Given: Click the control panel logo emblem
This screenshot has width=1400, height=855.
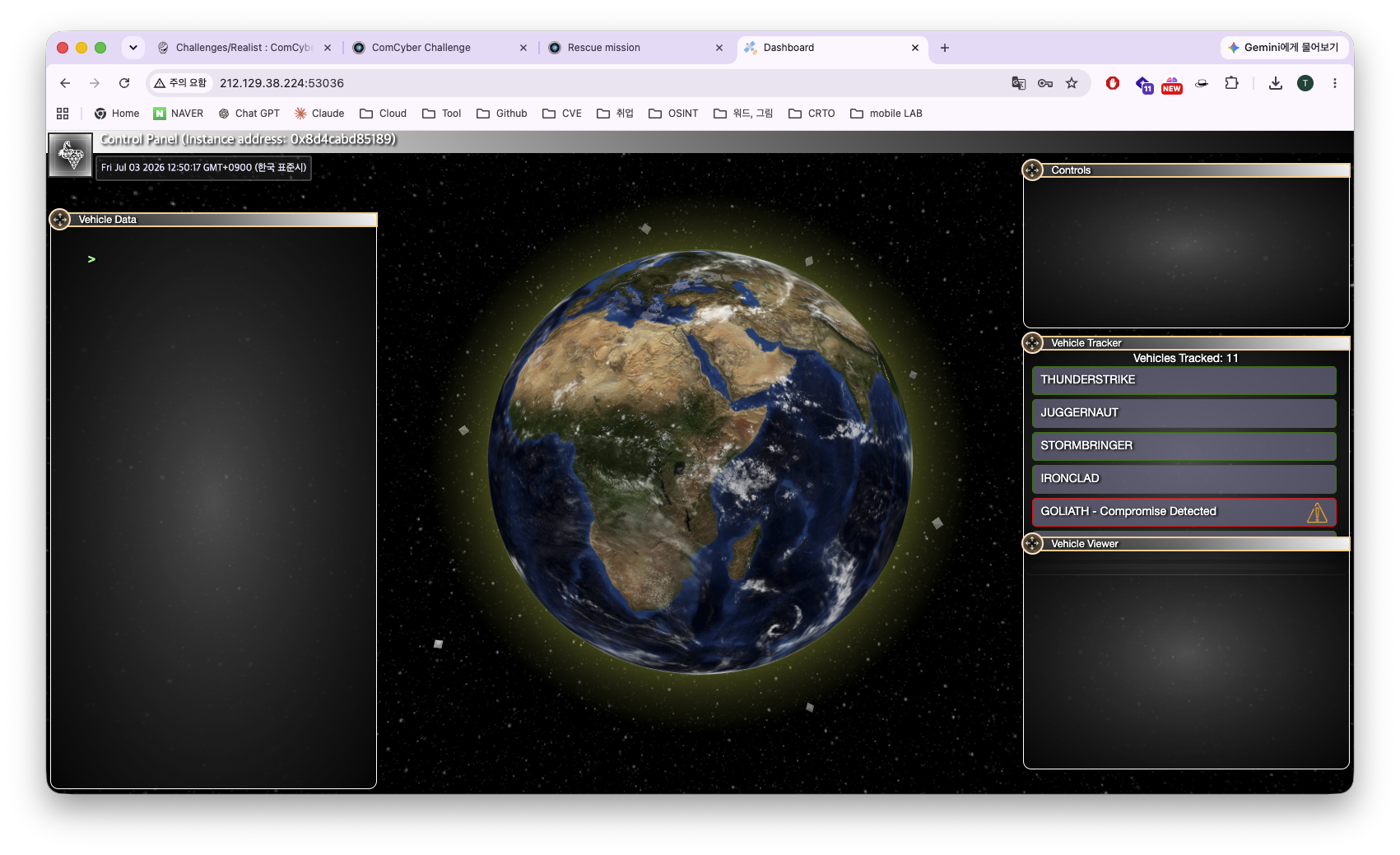Looking at the screenshot, I should (x=71, y=155).
